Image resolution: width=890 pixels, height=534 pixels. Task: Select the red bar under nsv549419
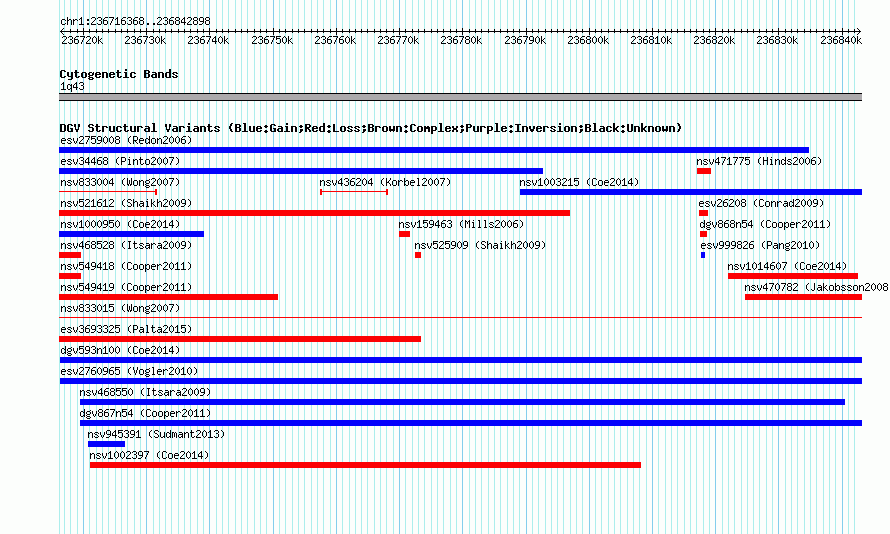(169, 297)
